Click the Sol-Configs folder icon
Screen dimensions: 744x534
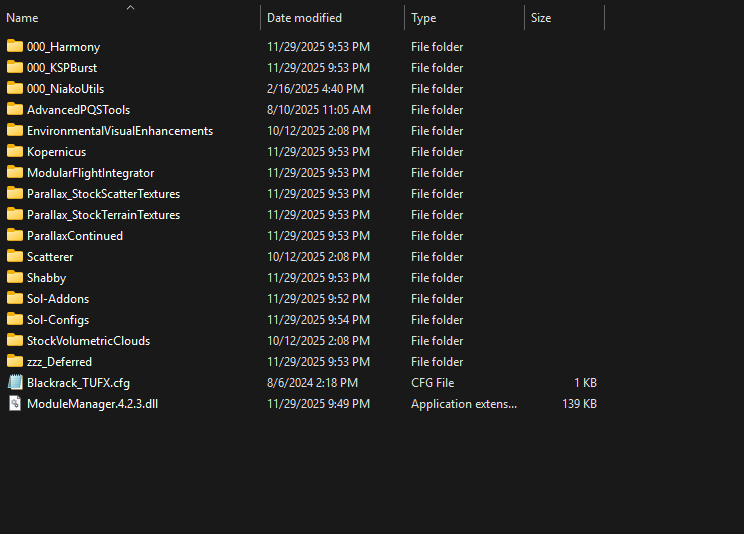click(15, 319)
